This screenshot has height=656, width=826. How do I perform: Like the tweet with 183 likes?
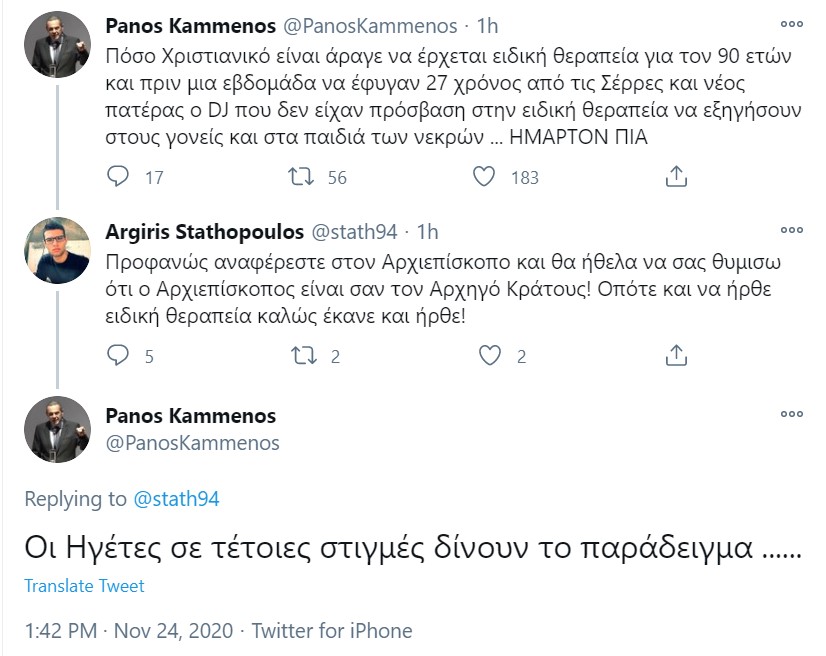pyautogui.click(x=484, y=177)
